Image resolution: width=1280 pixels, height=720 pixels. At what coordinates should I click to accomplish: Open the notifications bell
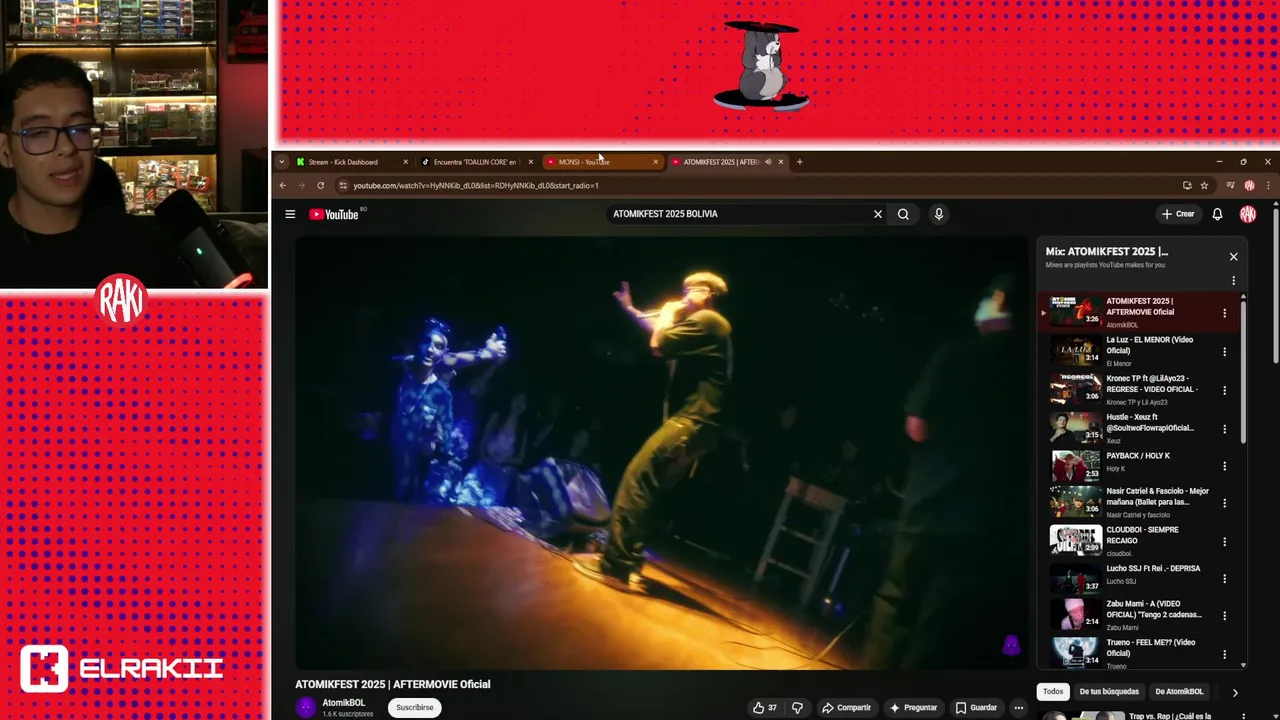pos(1217,214)
